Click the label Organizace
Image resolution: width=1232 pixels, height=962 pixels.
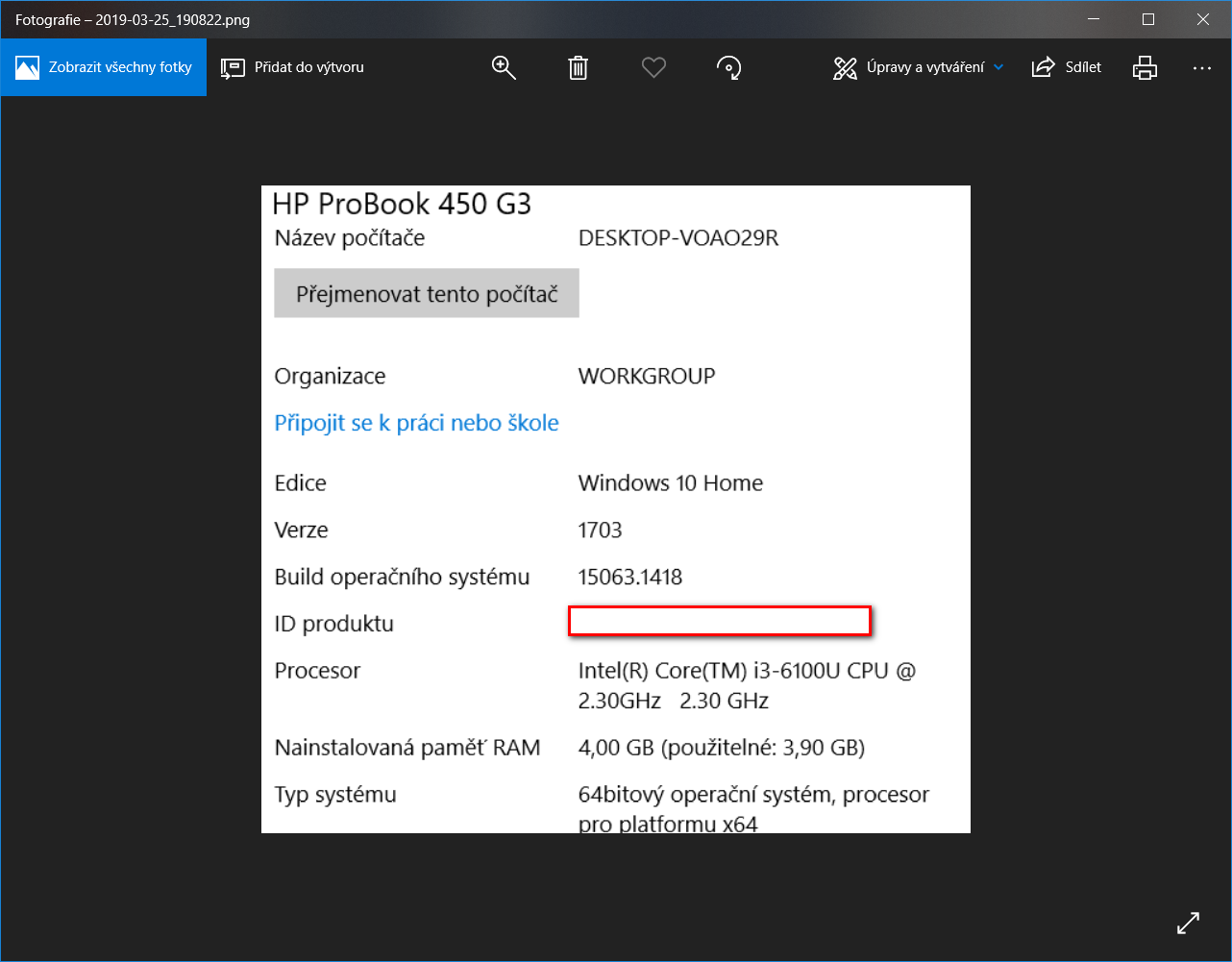coord(330,376)
